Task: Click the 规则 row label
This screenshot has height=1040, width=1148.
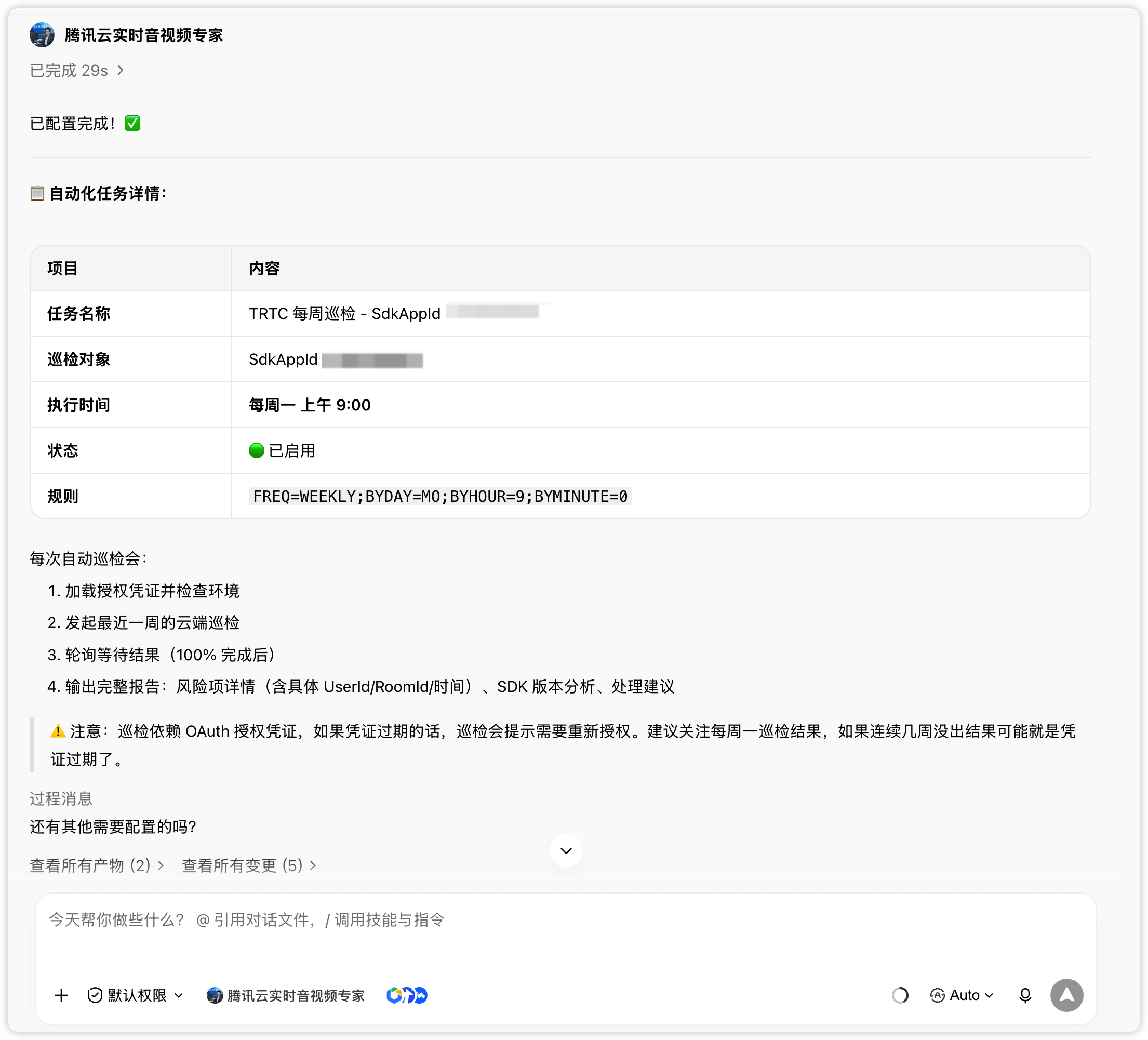Action: [x=63, y=496]
